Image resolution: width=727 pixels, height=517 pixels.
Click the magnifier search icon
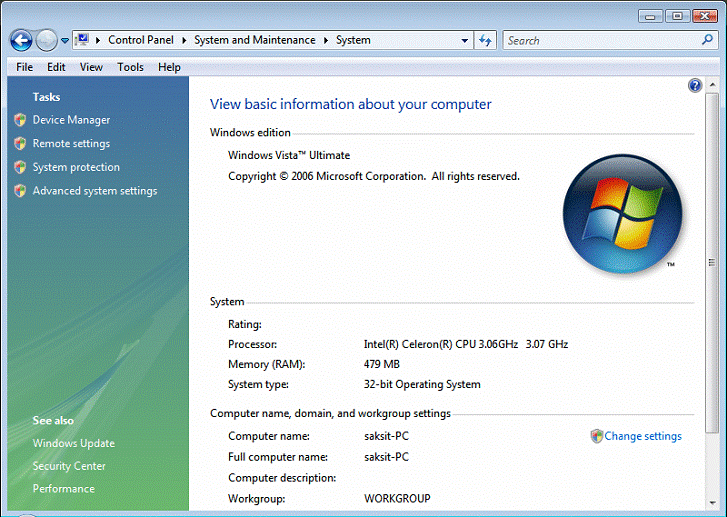(708, 40)
